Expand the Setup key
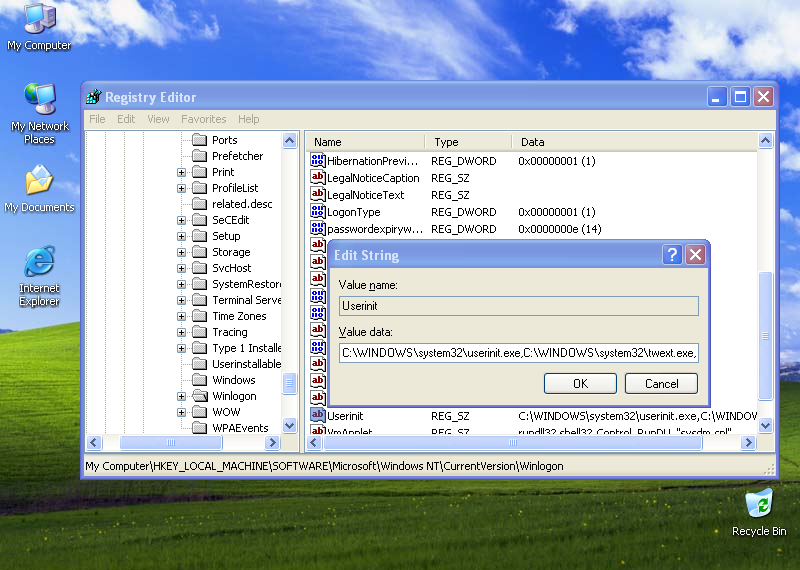 (x=181, y=236)
